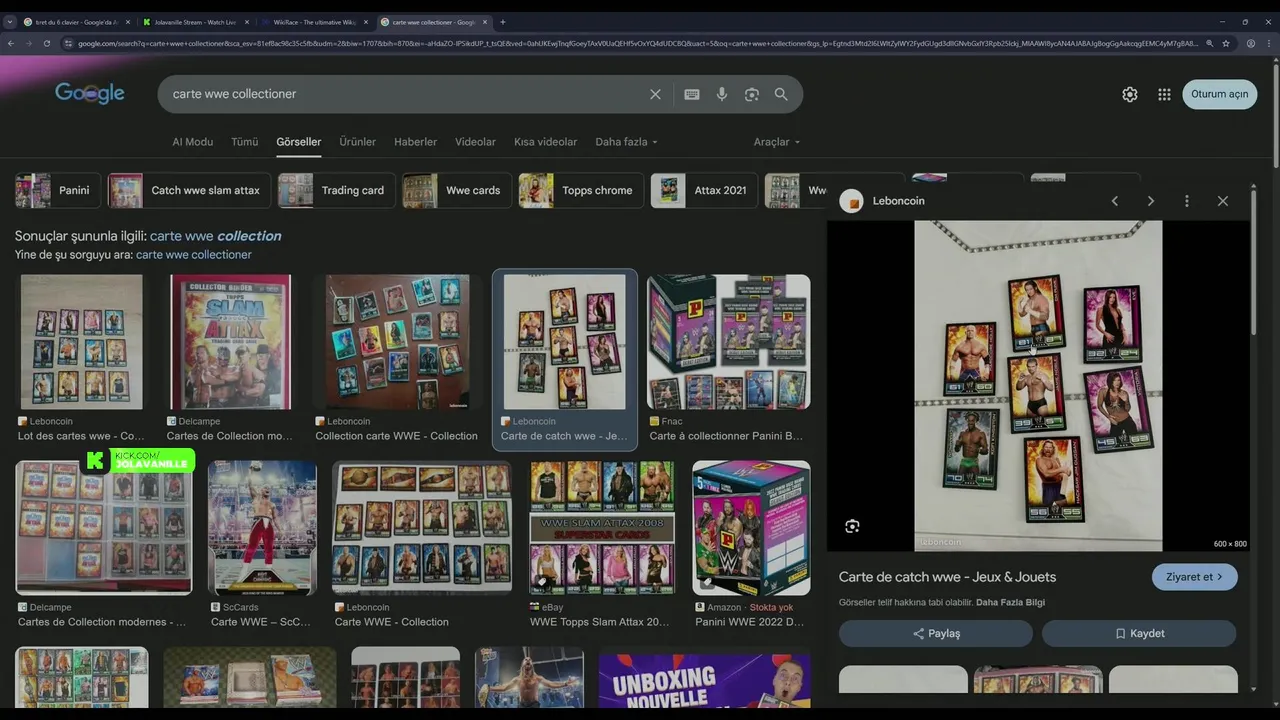1280x720 pixels.
Task: Click the Kaydet save button
Action: pyautogui.click(x=1139, y=633)
